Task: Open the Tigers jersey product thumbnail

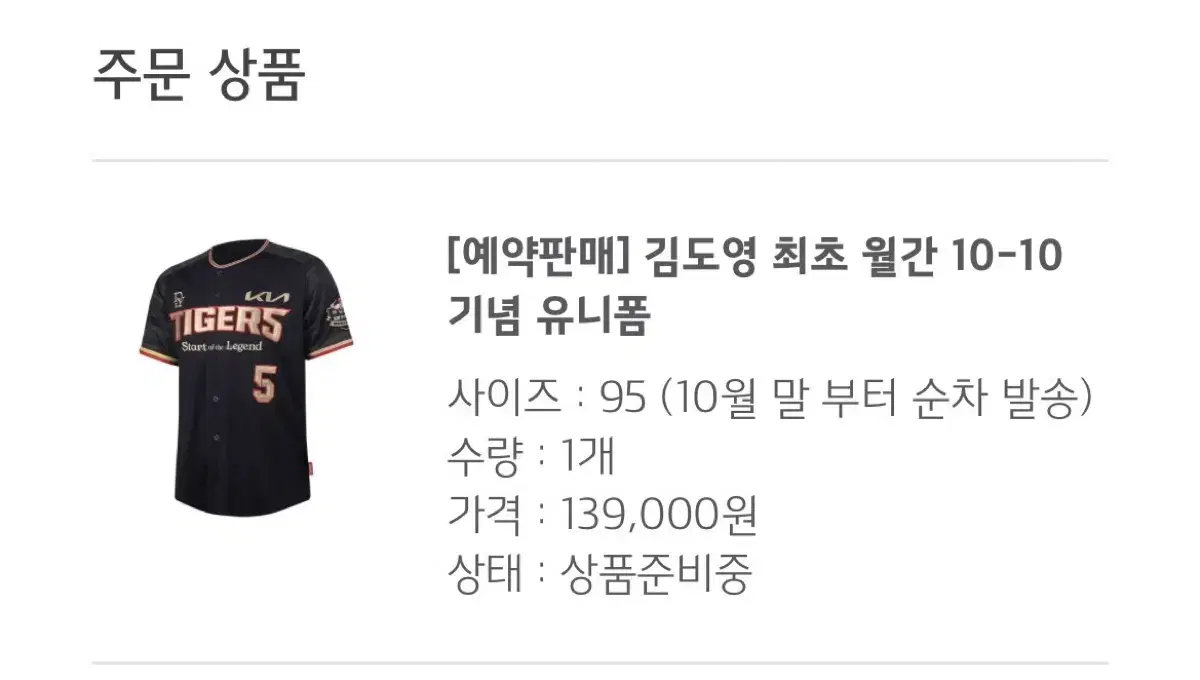Action: 245,377
